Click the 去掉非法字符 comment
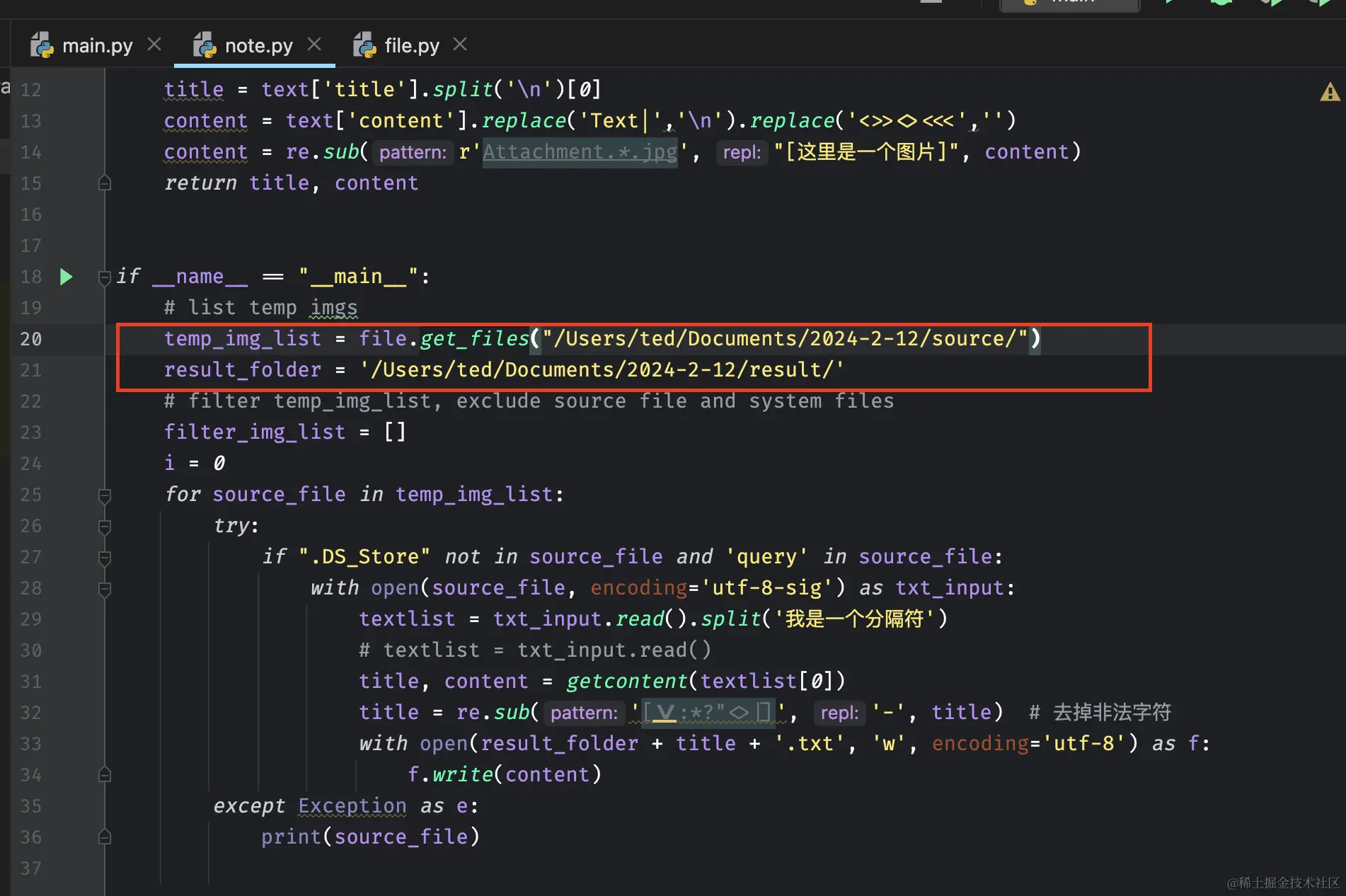 click(1101, 713)
